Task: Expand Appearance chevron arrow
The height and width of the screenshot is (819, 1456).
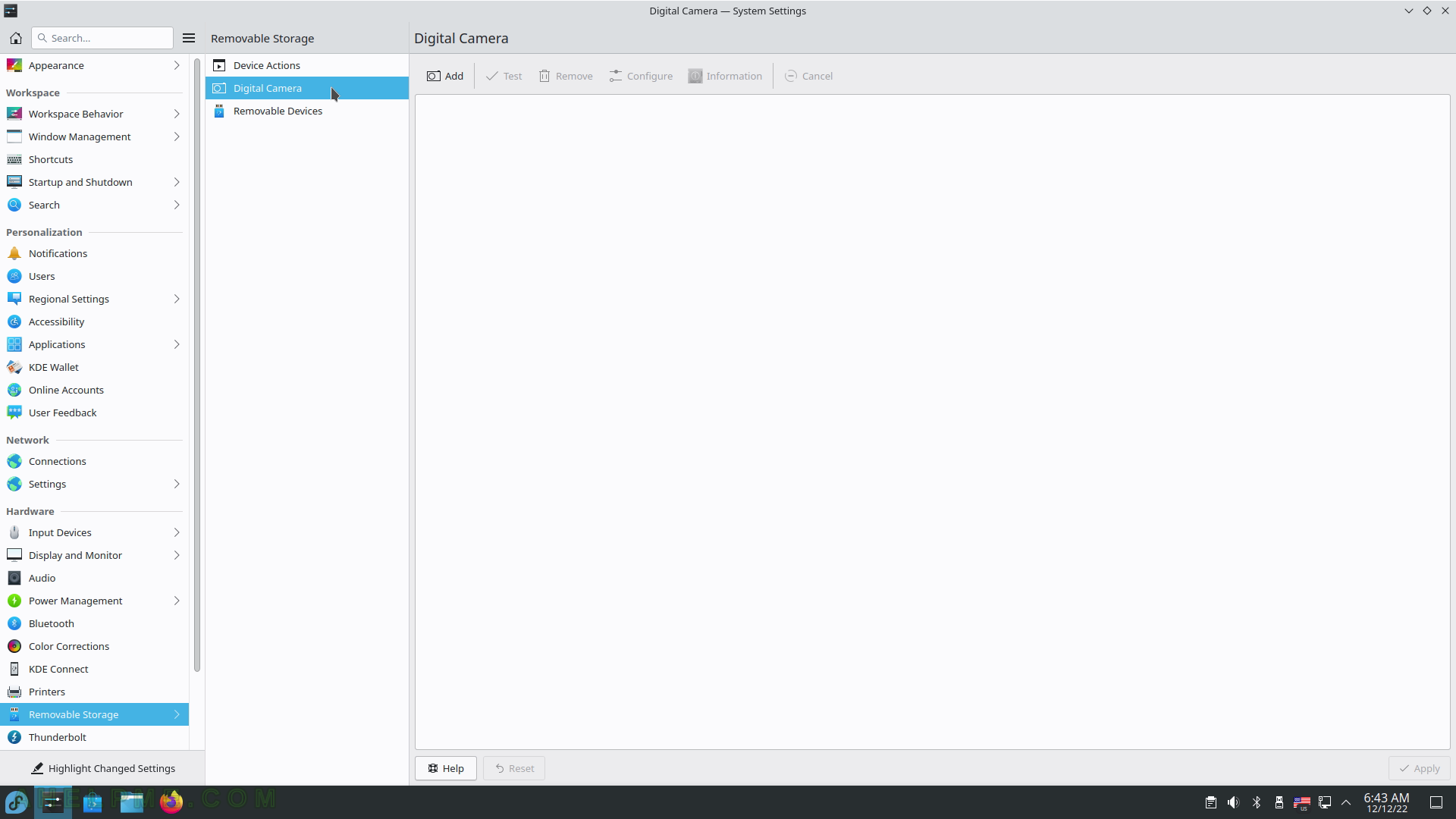Action: coord(177,65)
